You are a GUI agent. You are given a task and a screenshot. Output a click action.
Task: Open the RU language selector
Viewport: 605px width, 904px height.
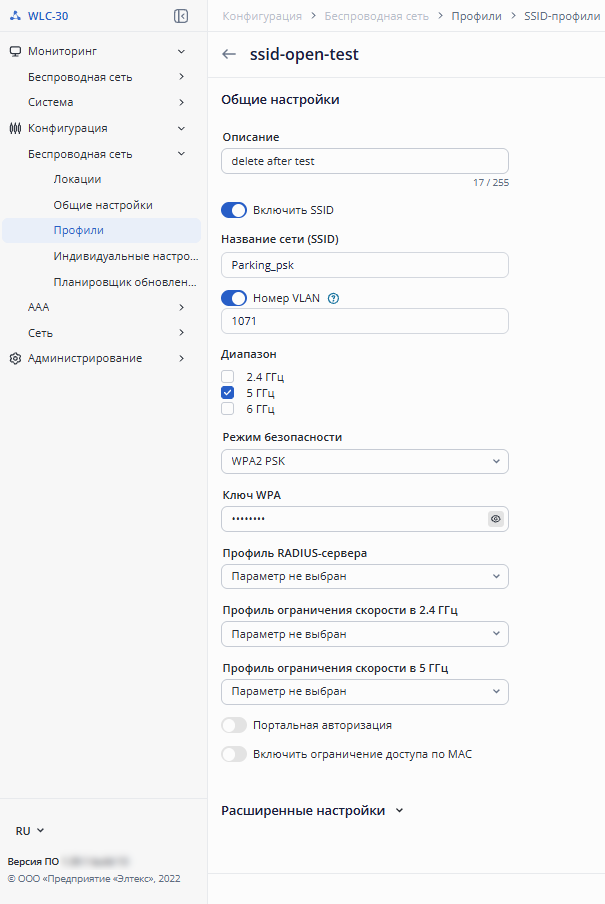30,831
